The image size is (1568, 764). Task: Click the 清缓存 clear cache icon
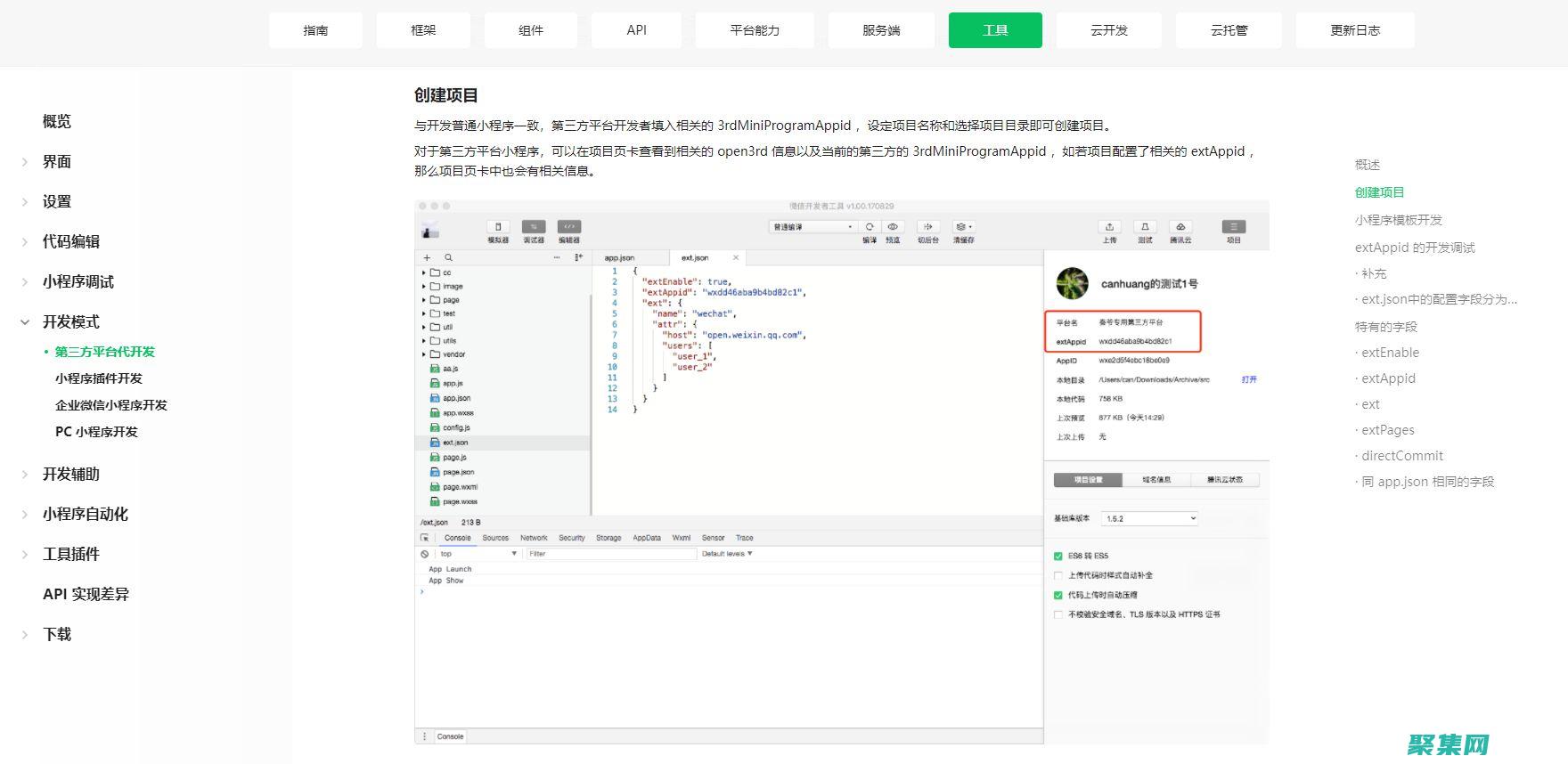point(963,226)
